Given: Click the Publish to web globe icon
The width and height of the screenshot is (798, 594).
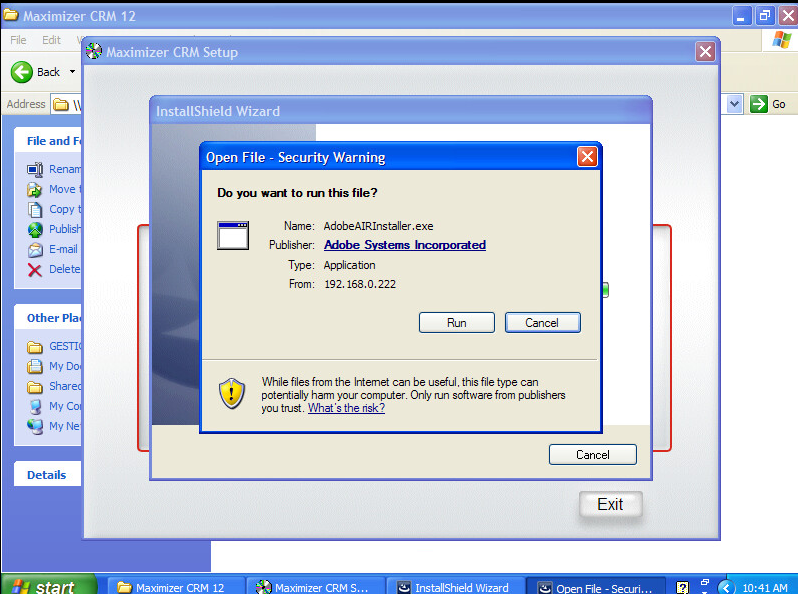Looking at the screenshot, I should 35,230.
